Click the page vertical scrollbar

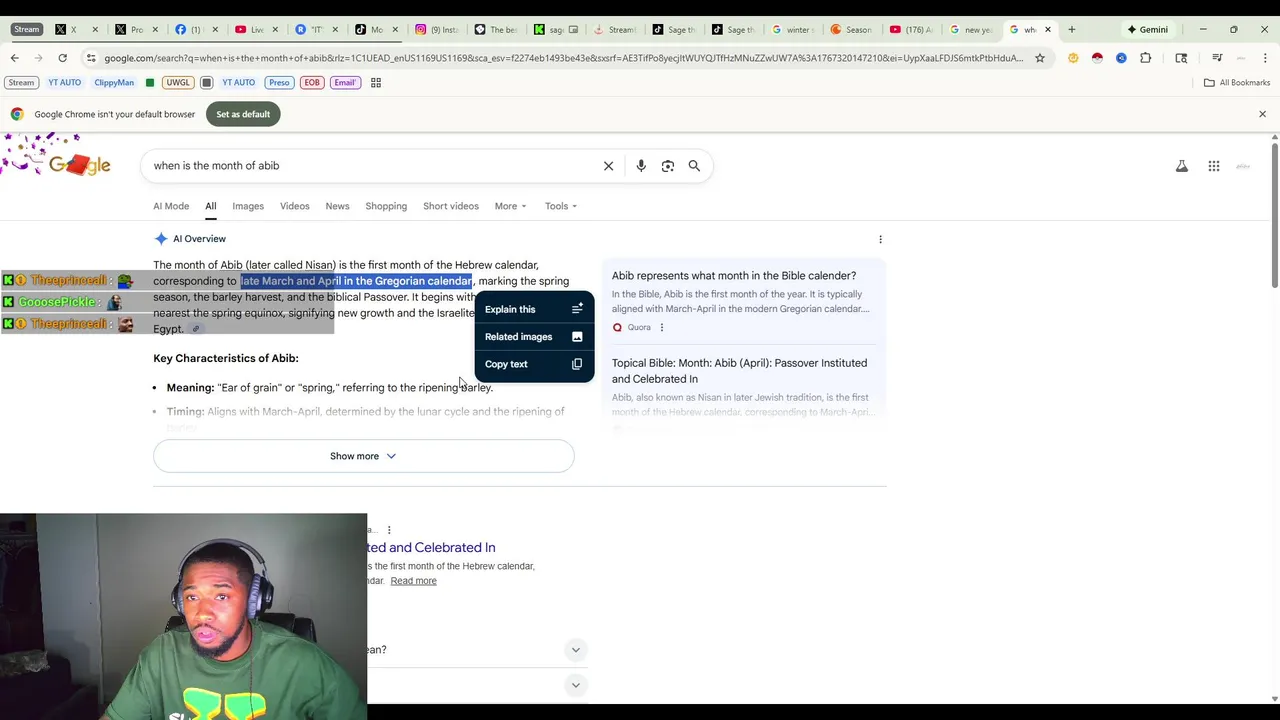click(1274, 215)
